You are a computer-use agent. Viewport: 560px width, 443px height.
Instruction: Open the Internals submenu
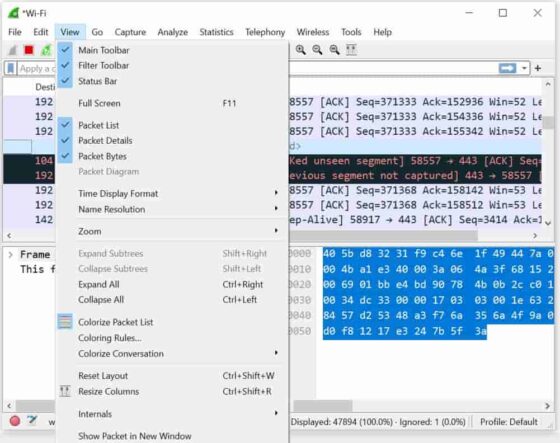pyautogui.click(x=172, y=414)
